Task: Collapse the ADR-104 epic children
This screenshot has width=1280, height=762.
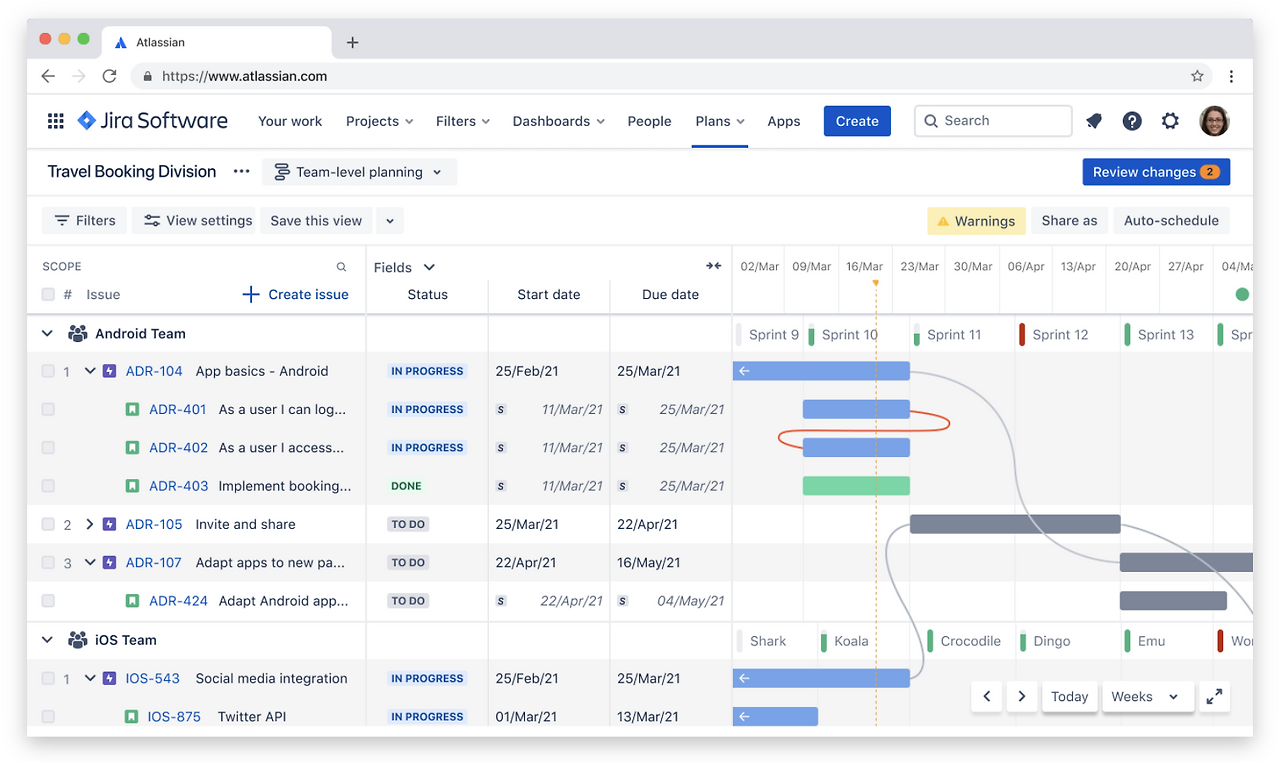Action: [x=90, y=371]
